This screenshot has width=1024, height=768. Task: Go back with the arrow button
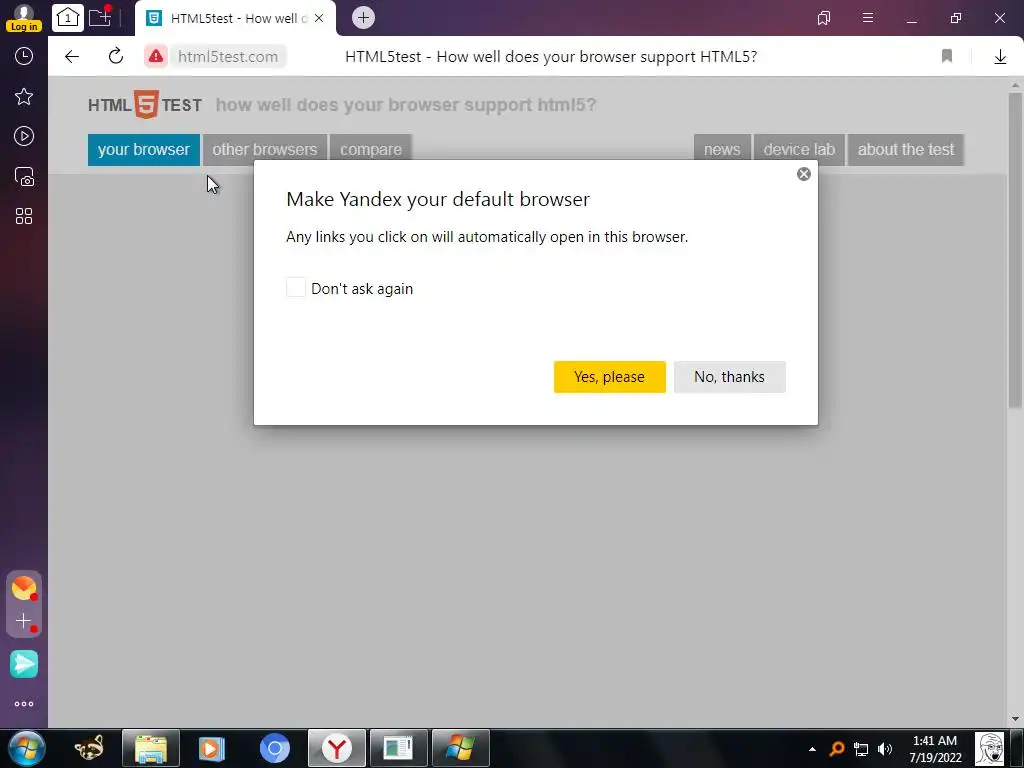(72, 57)
